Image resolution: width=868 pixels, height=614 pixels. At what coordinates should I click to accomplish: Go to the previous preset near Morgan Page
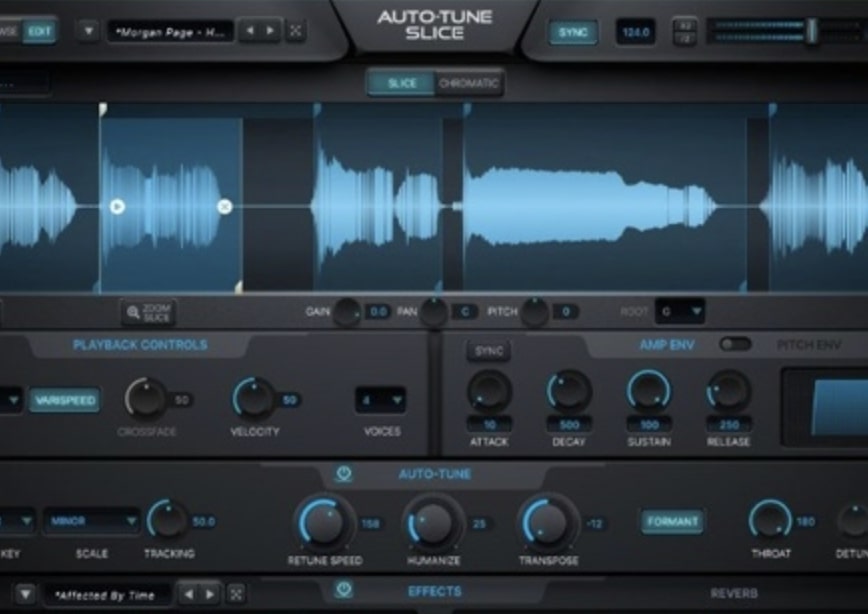(x=250, y=30)
